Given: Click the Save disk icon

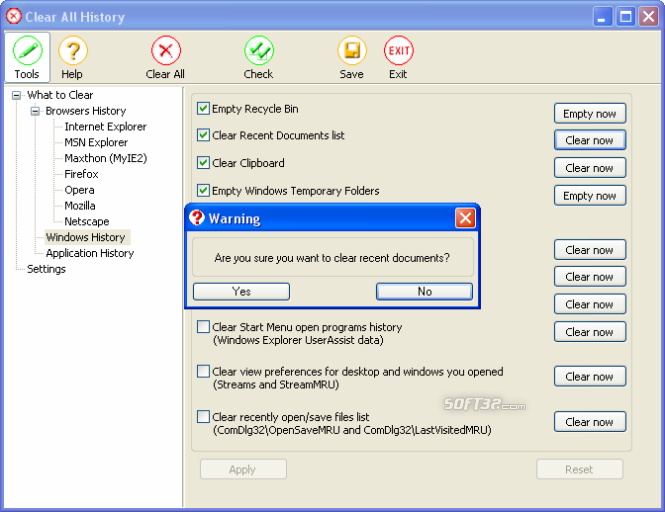Looking at the screenshot, I should tap(352, 51).
